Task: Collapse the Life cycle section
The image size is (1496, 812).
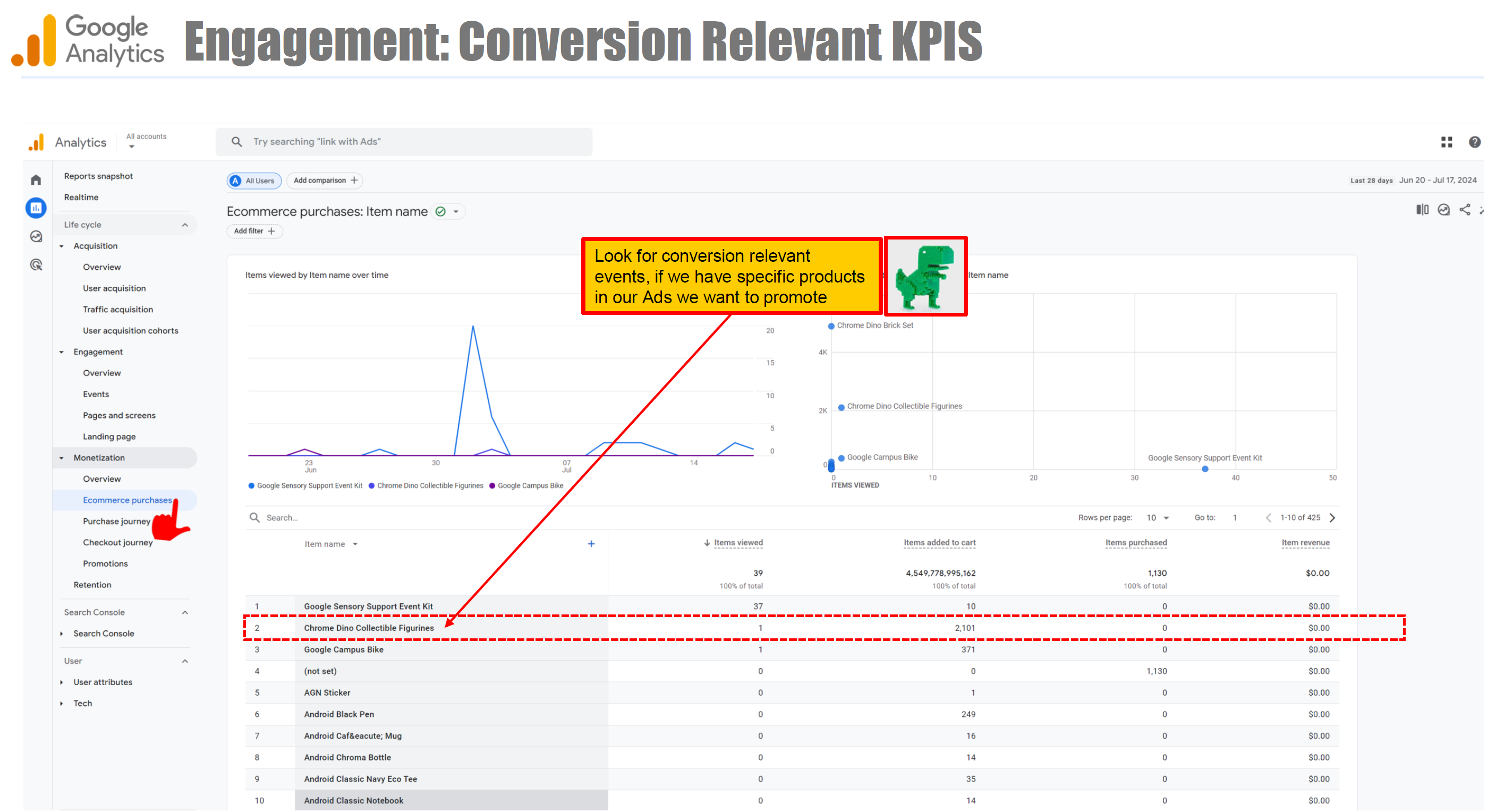Action: (x=185, y=225)
